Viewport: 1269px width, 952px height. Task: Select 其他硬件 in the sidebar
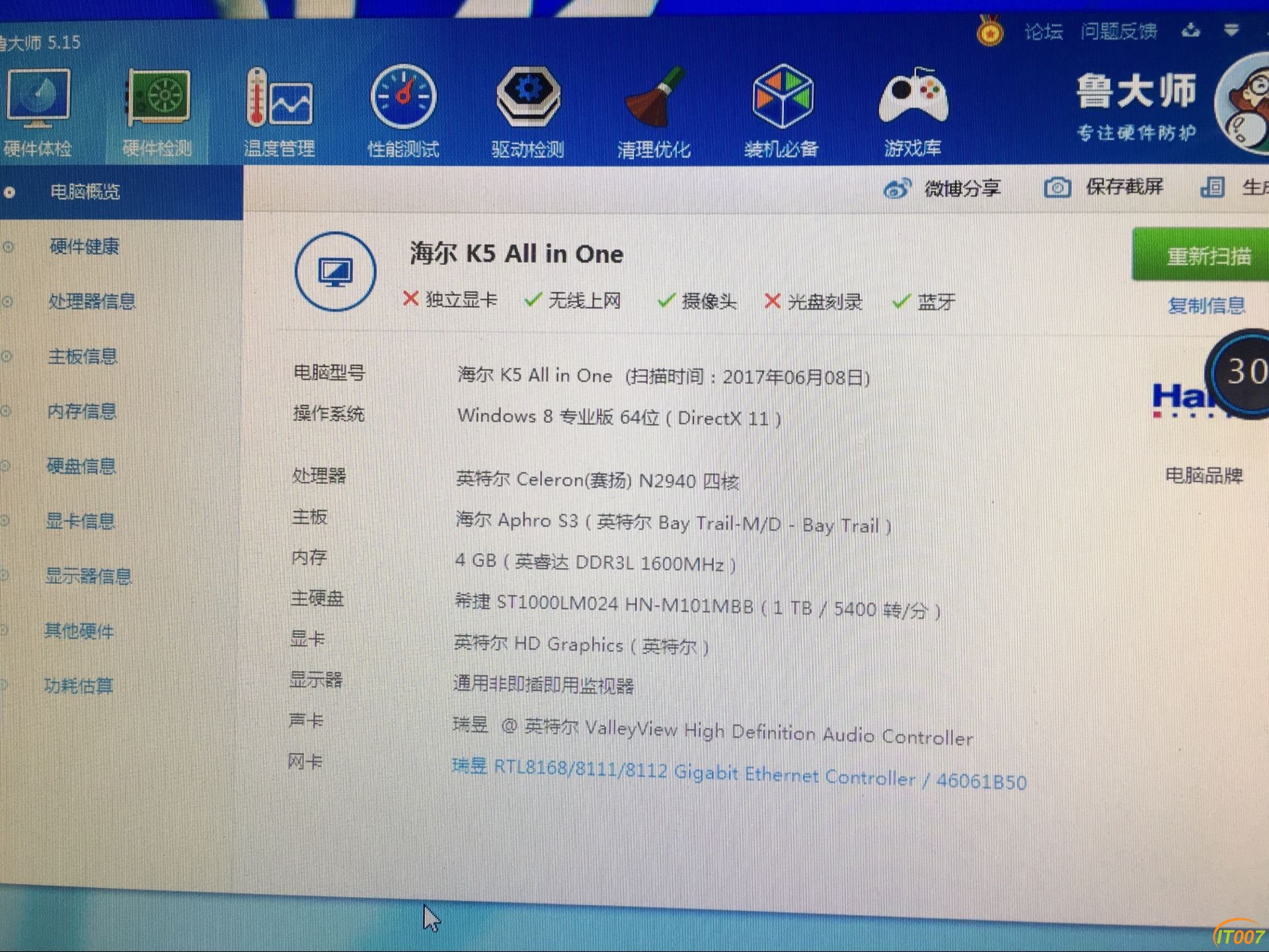[79, 630]
